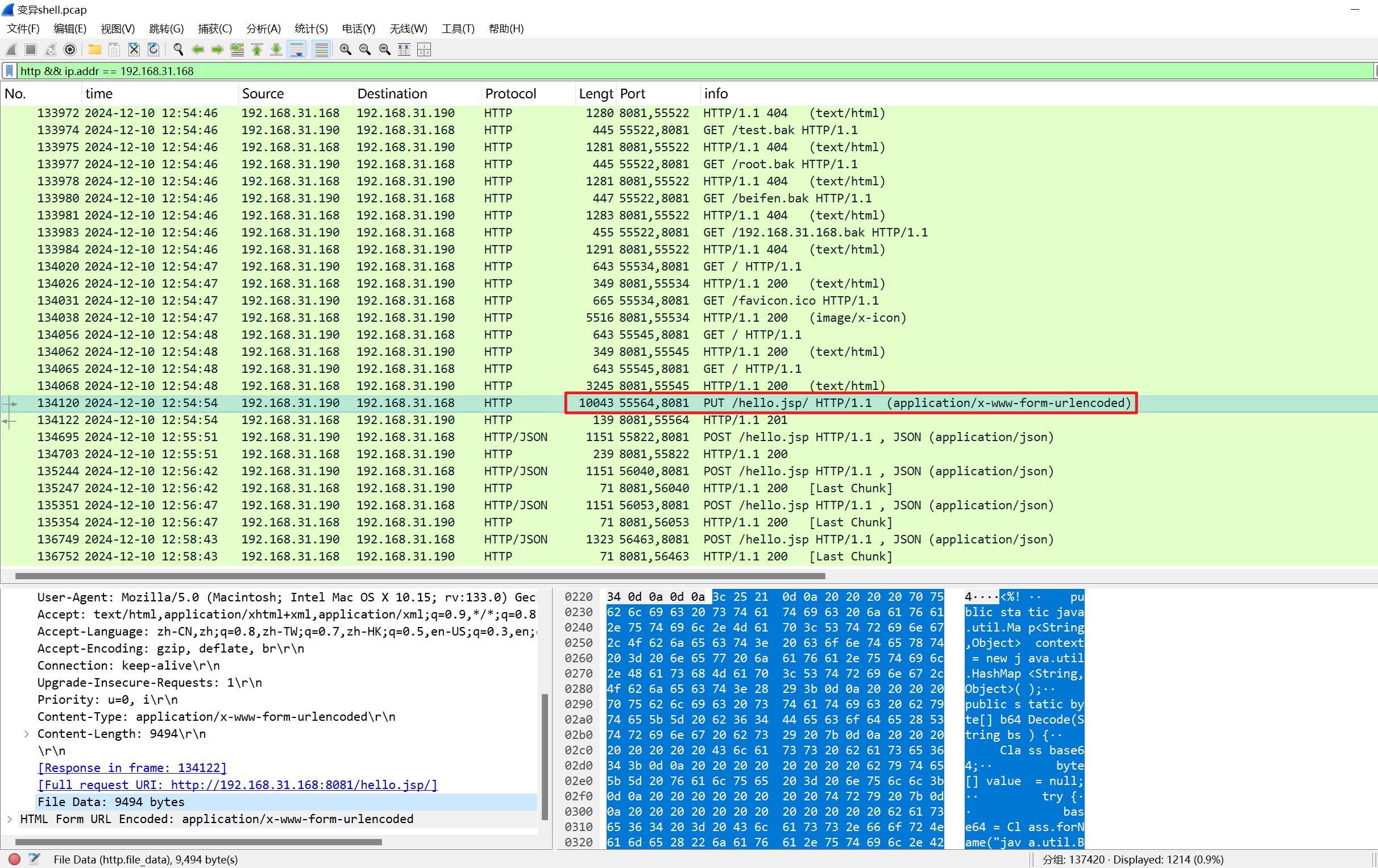This screenshot has height=868, width=1378.
Task: Jump to the first packet
Action: click(x=257, y=50)
